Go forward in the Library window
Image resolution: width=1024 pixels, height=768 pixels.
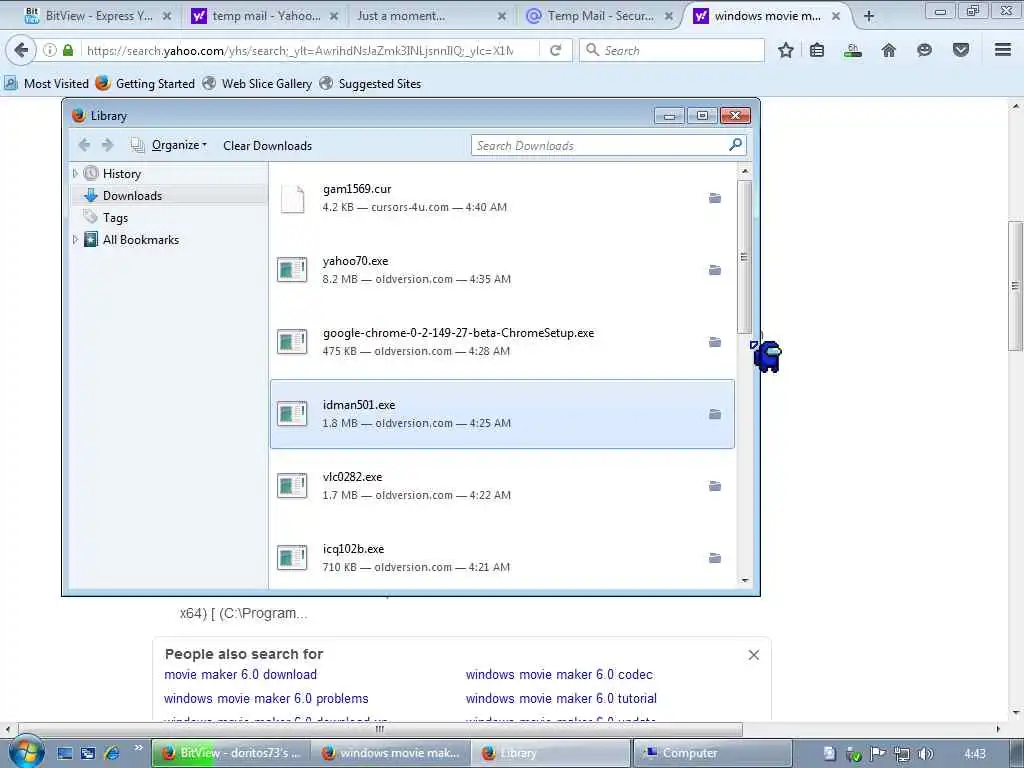[108, 145]
